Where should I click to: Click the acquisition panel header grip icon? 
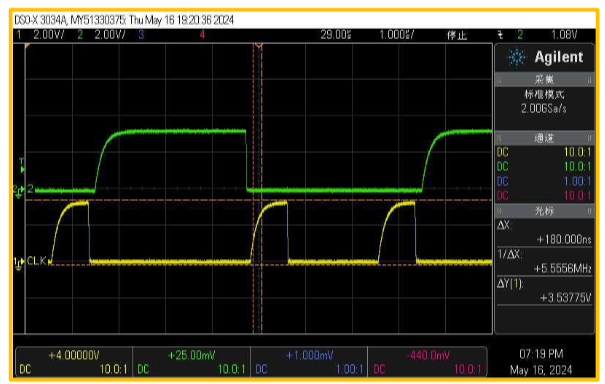(499, 80)
